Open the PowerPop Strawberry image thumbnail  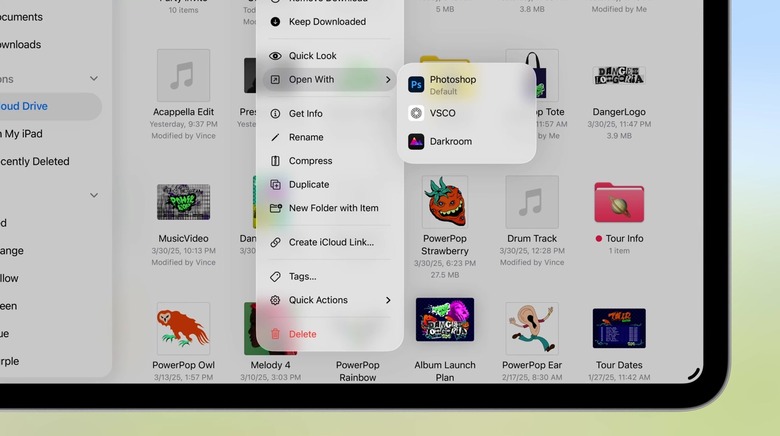pyautogui.click(x=445, y=202)
